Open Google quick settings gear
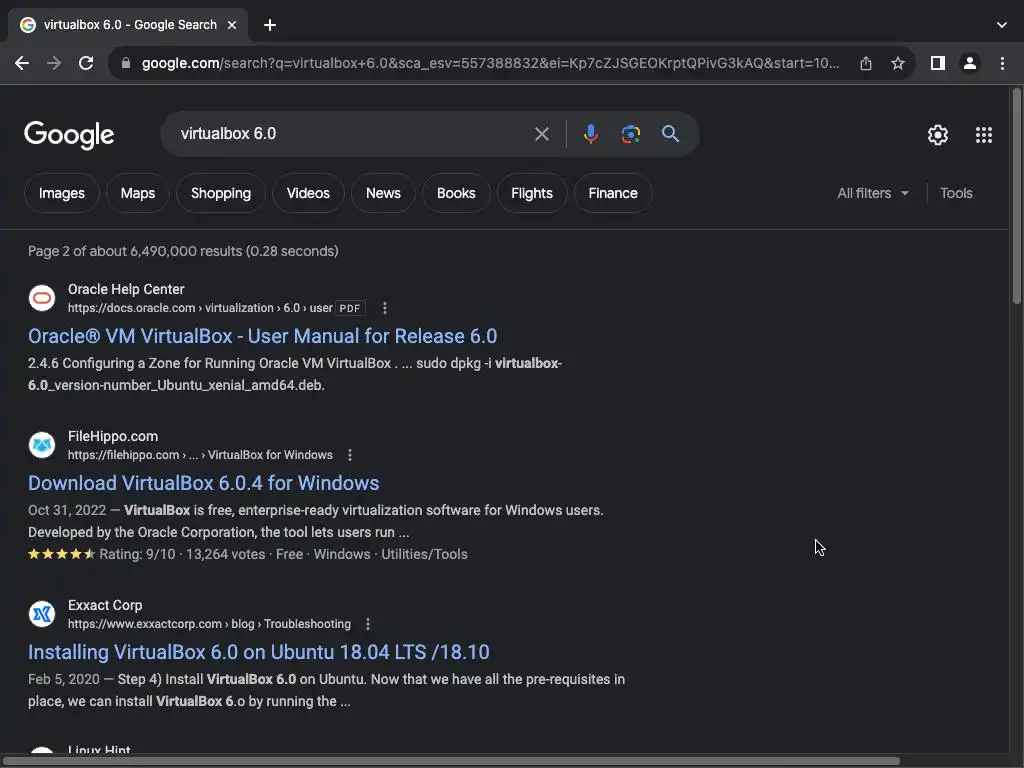Image resolution: width=1024 pixels, height=768 pixels. click(x=938, y=135)
